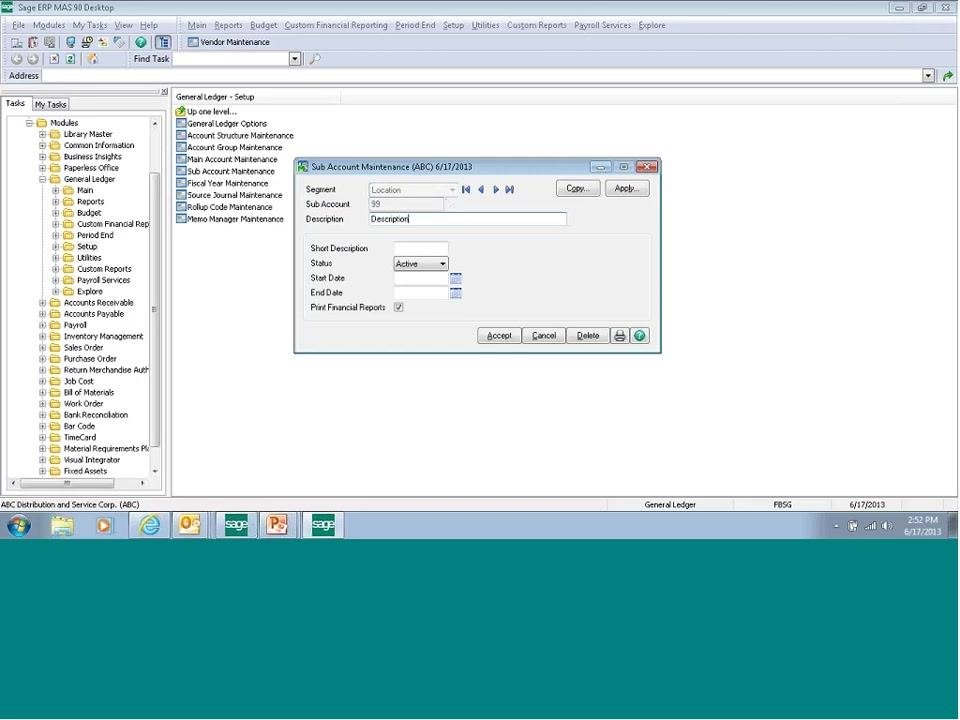Click the Home icon in navigation toolbar

[x=92, y=59]
